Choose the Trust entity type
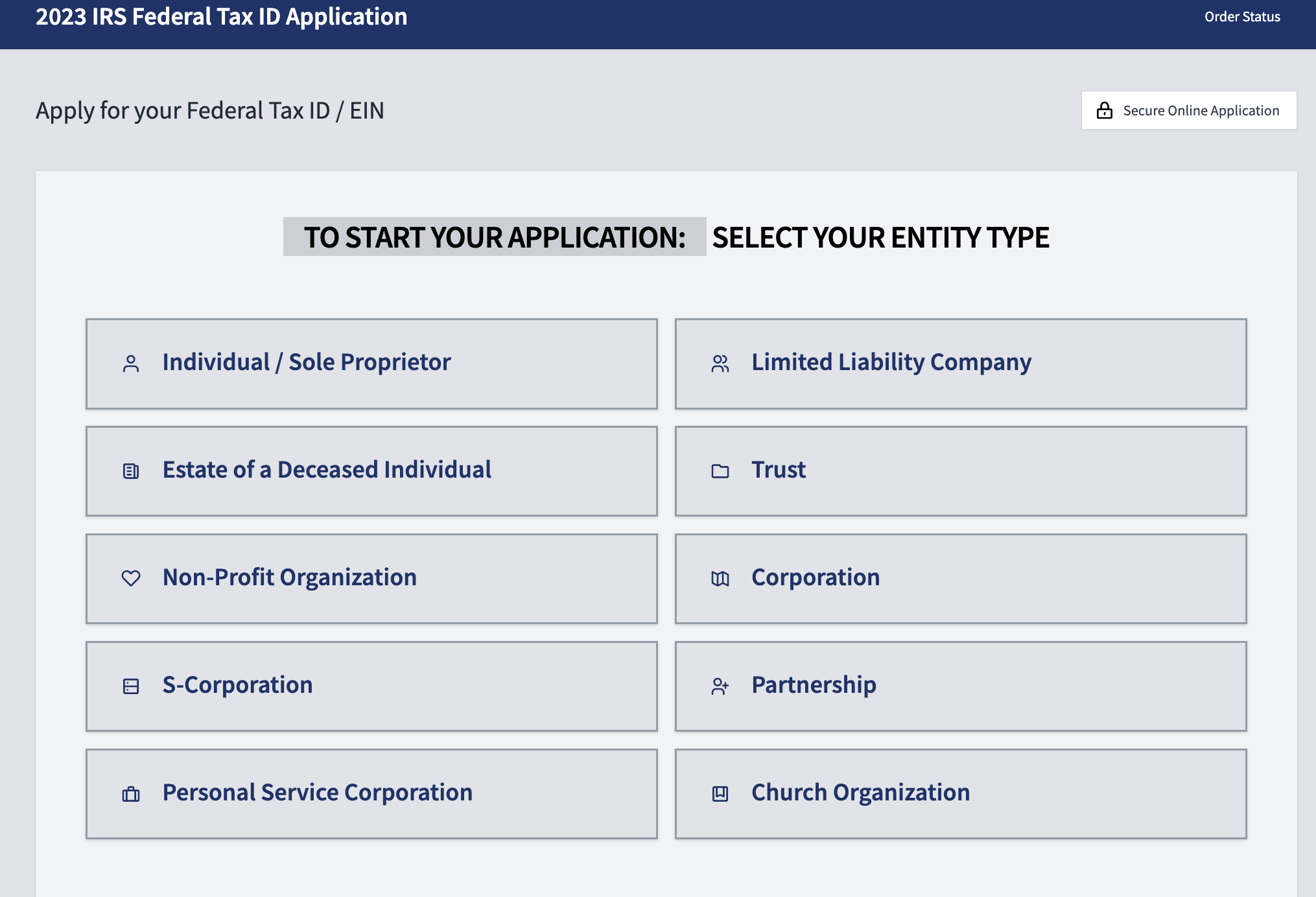The image size is (1316, 897). pos(960,471)
